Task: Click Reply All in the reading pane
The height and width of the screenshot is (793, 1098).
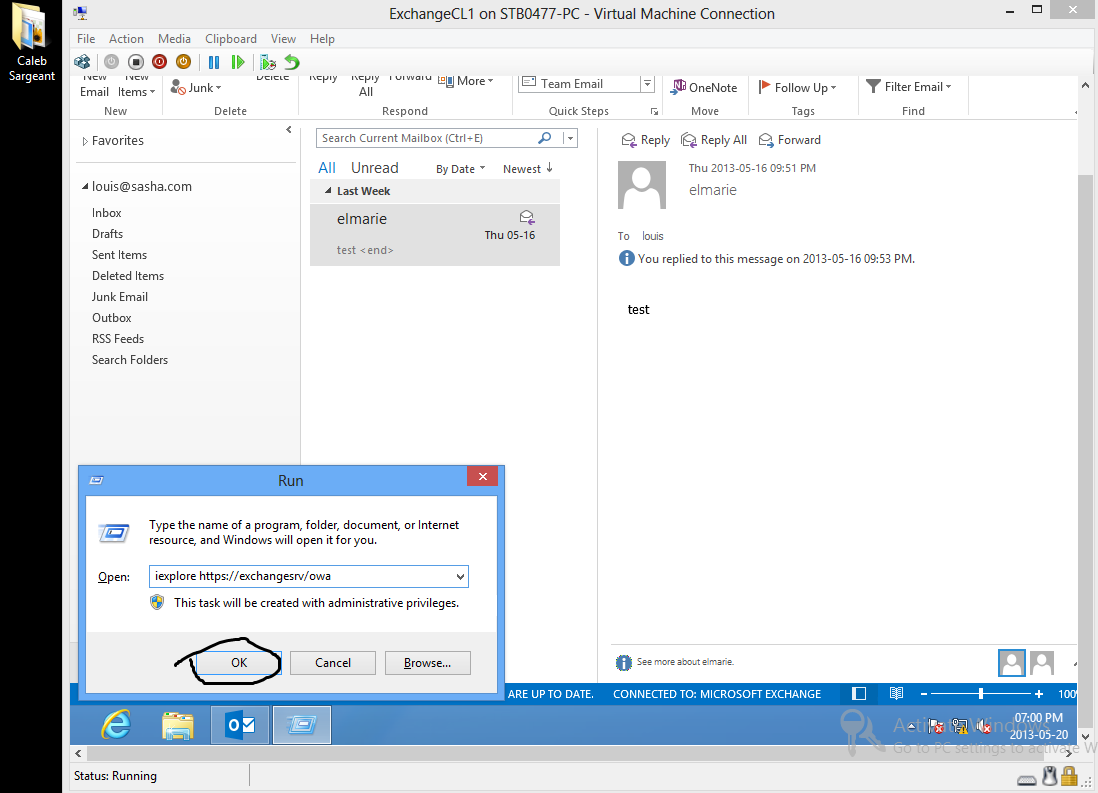Action: pos(714,140)
